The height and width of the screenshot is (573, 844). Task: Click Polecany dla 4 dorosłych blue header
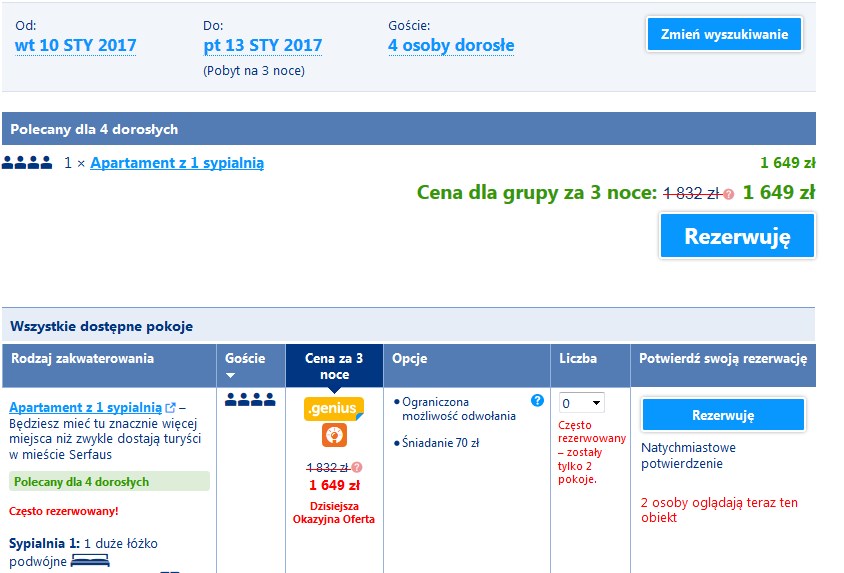(409, 129)
